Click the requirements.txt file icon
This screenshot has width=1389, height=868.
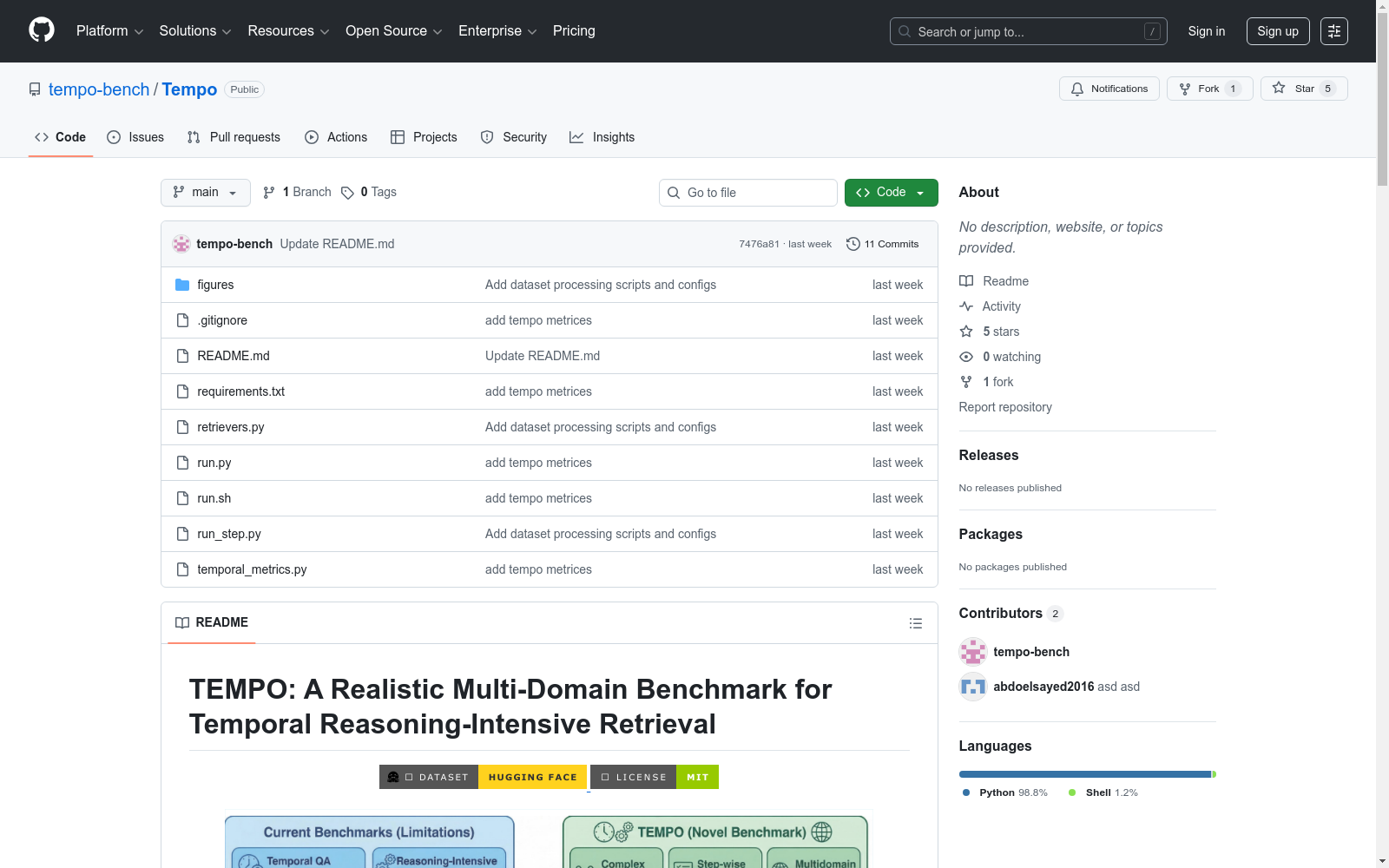[x=182, y=391]
